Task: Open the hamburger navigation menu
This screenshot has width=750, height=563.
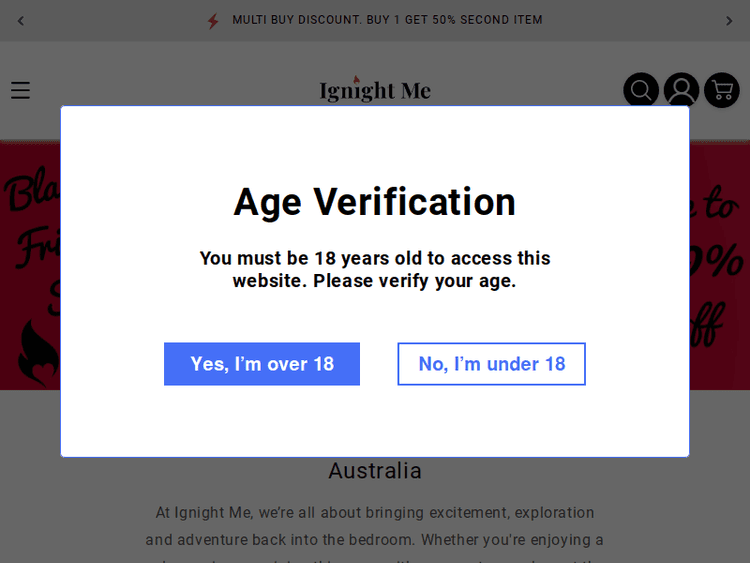Action: coord(21,91)
